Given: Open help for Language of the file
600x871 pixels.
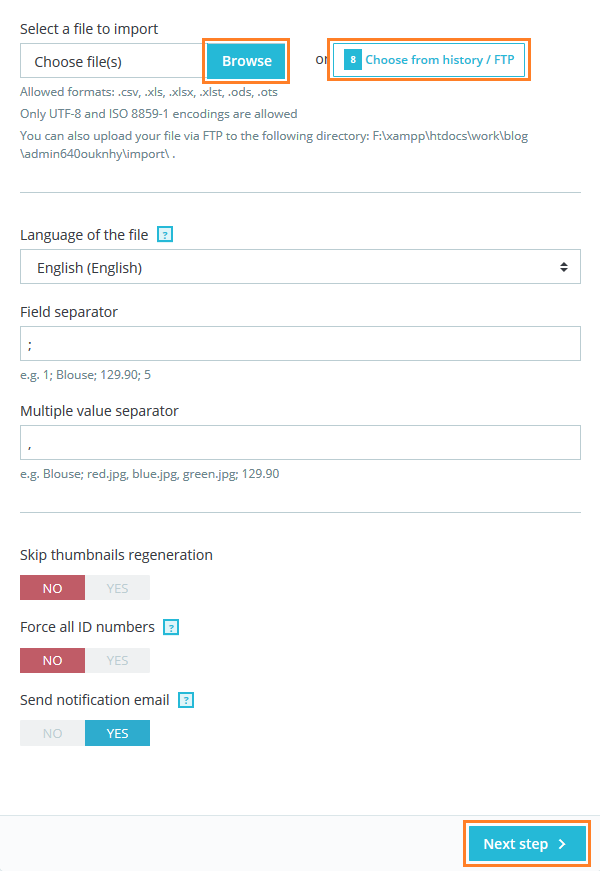Looking at the screenshot, I should tap(163, 234).
